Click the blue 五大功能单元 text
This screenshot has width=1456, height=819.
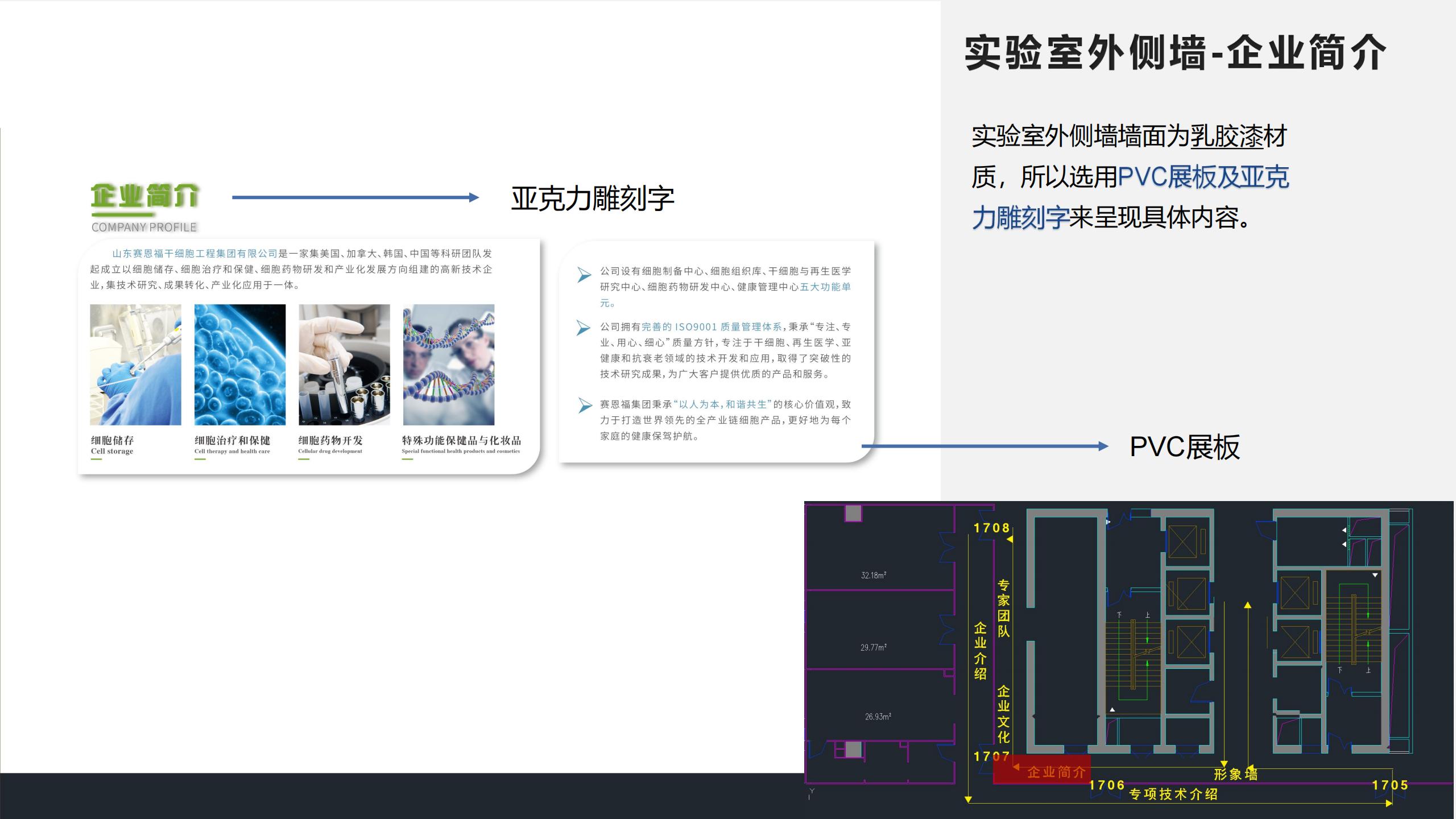coord(825,287)
